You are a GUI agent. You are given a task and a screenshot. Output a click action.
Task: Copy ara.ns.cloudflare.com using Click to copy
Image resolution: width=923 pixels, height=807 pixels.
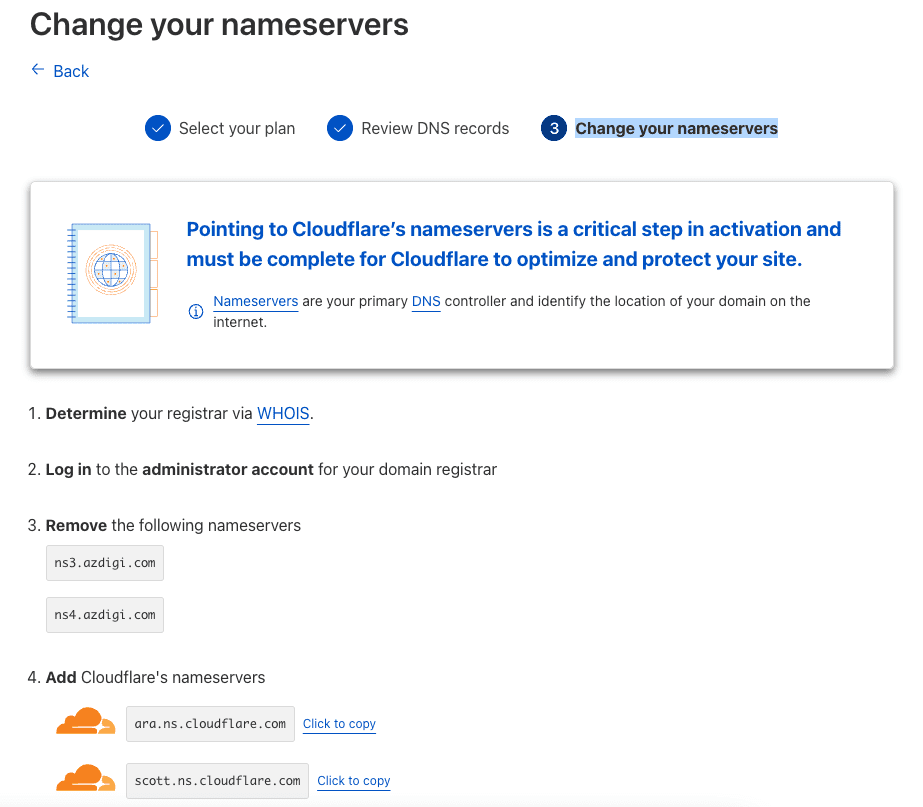339,723
